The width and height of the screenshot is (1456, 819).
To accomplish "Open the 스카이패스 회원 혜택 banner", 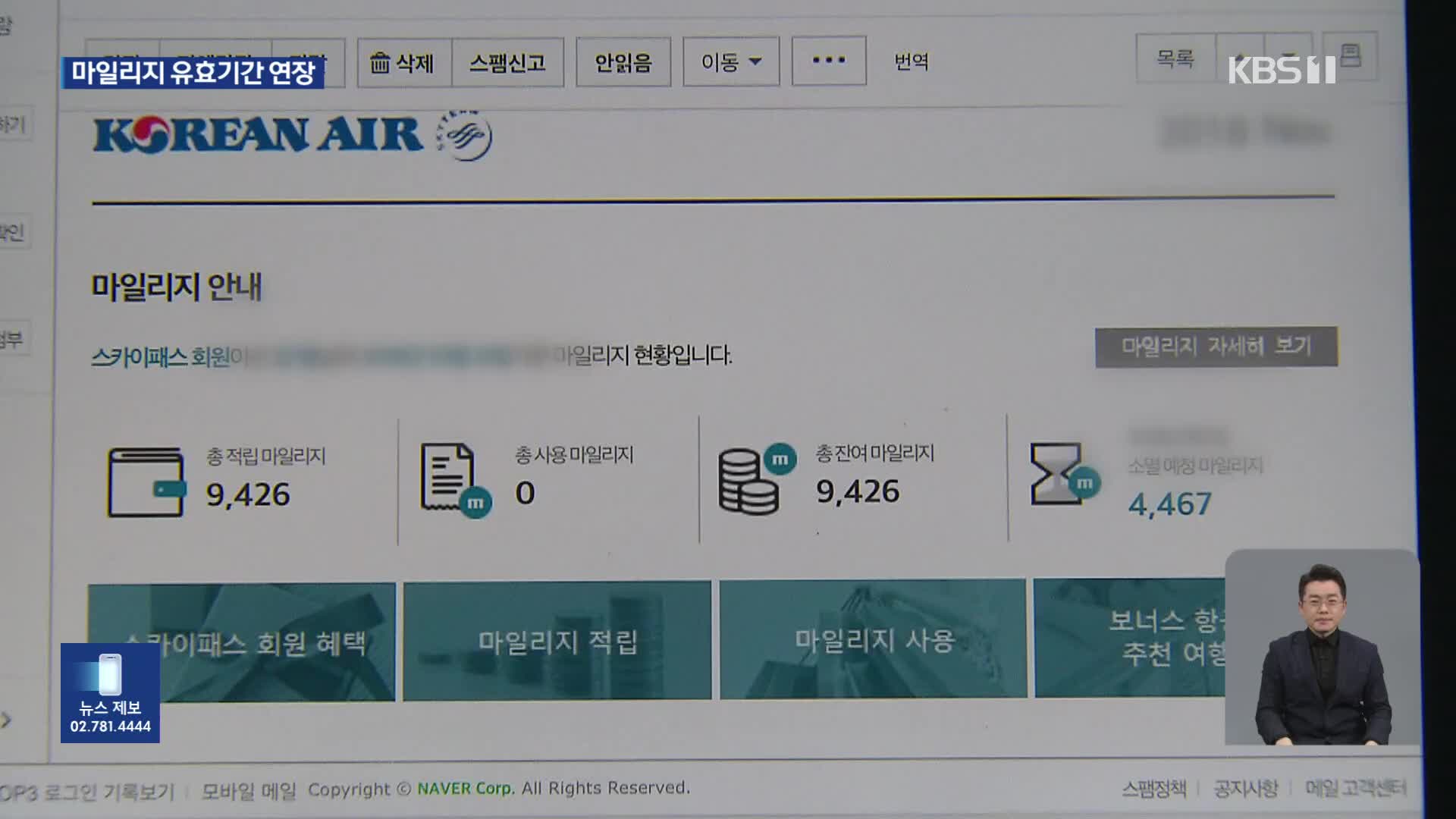I will 241,642.
